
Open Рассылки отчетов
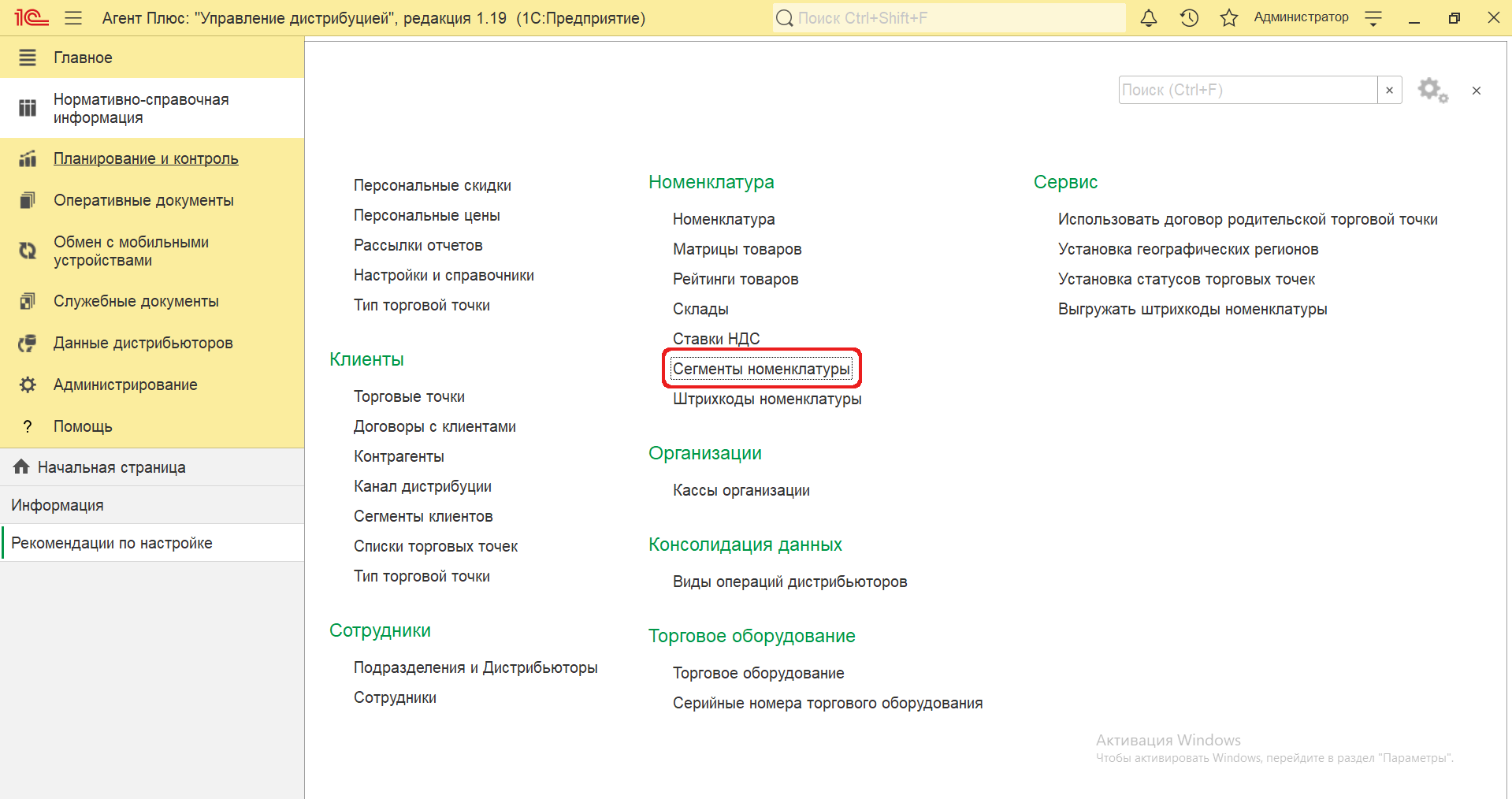418,245
